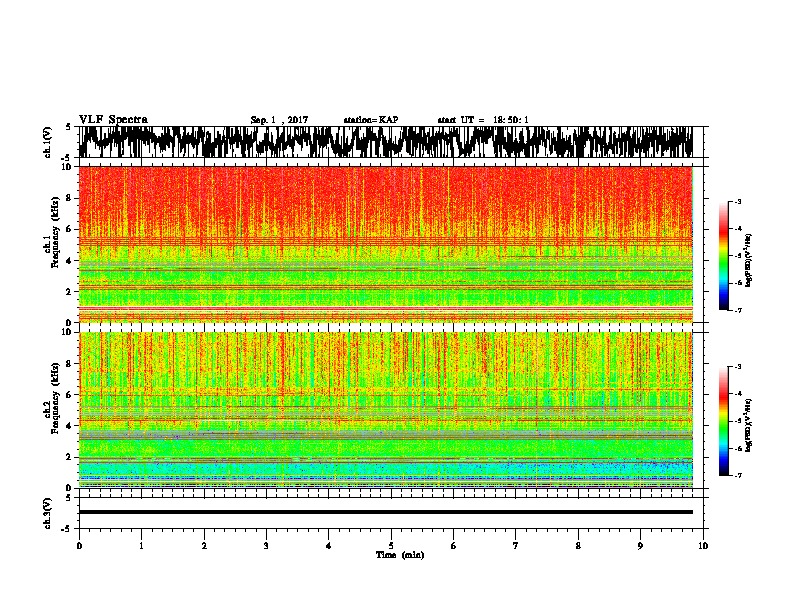Click the "ch.1(V)" waveform axis label
This screenshot has width=792, height=612.
coord(48,142)
